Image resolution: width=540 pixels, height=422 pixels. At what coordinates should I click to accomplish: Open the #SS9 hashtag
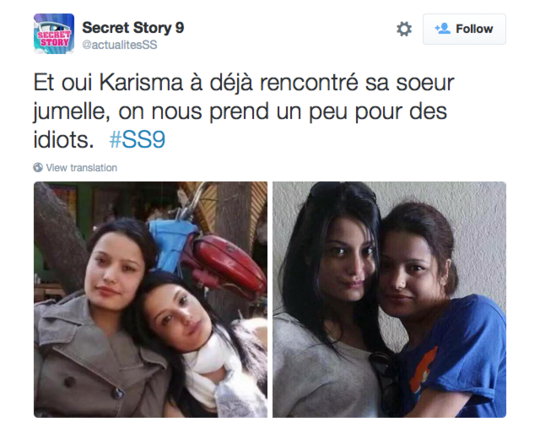tap(137, 140)
